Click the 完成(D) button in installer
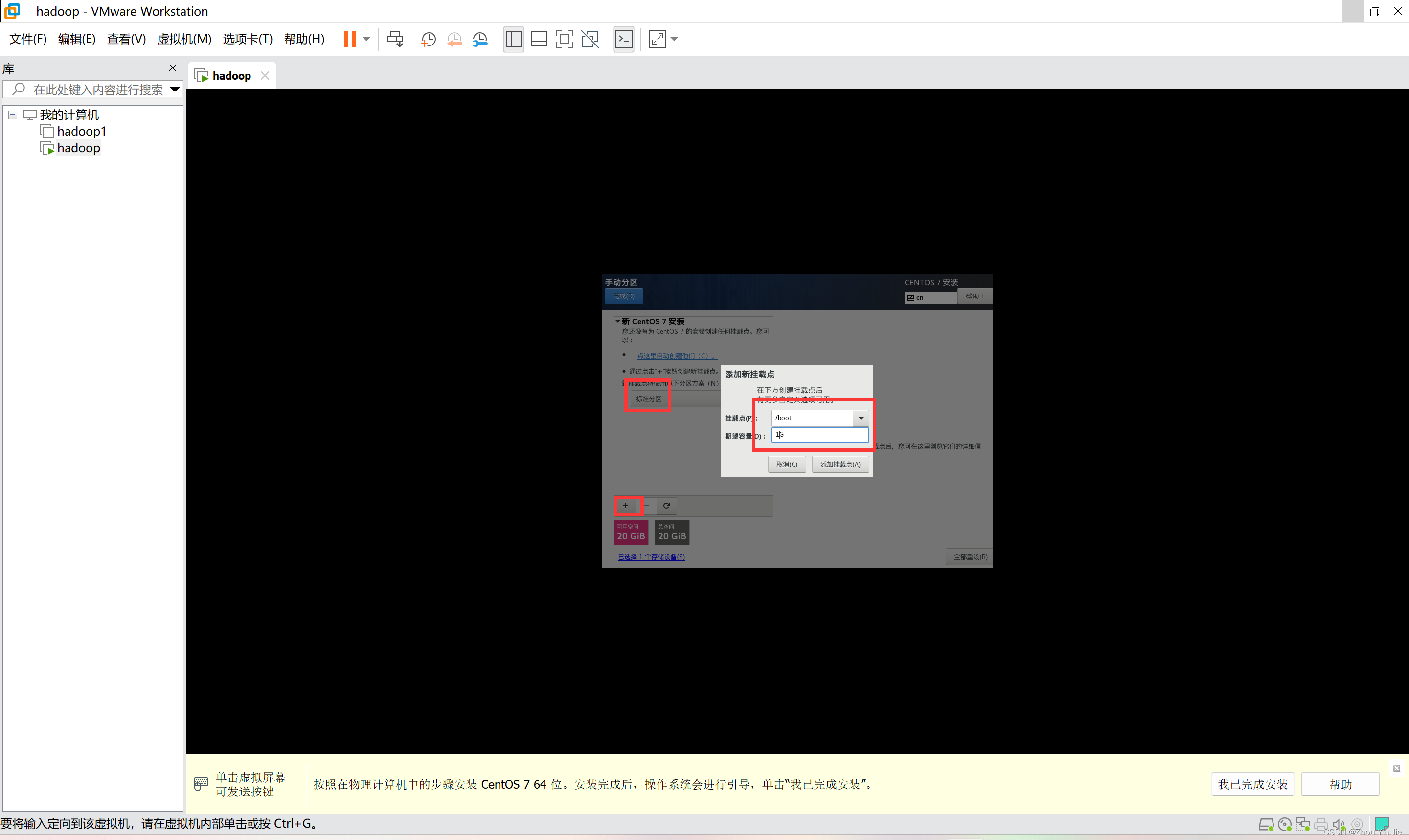Viewport: 1409px width, 840px height. pos(624,296)
